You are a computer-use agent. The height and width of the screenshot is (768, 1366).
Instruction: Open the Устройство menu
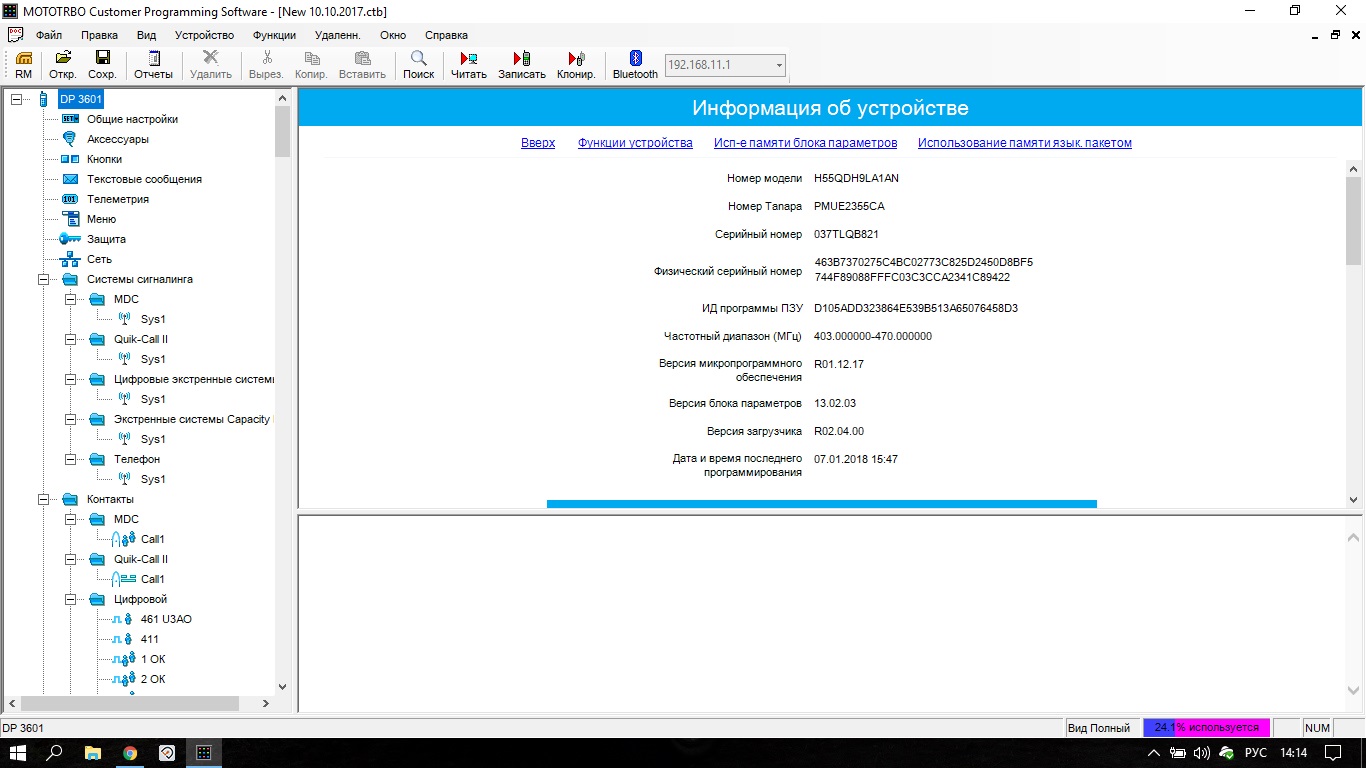(204, 35)
